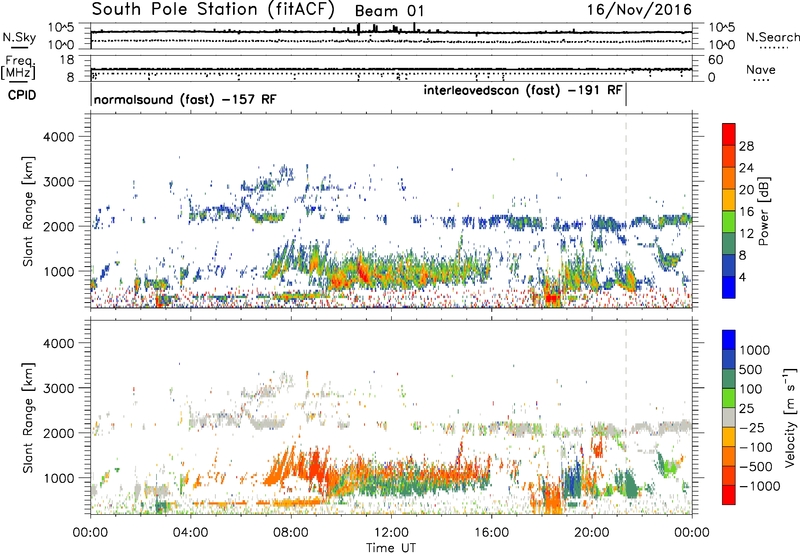800x554 pixels.
Task: Click the 'Nave' legend label
Action: (760, 69)
